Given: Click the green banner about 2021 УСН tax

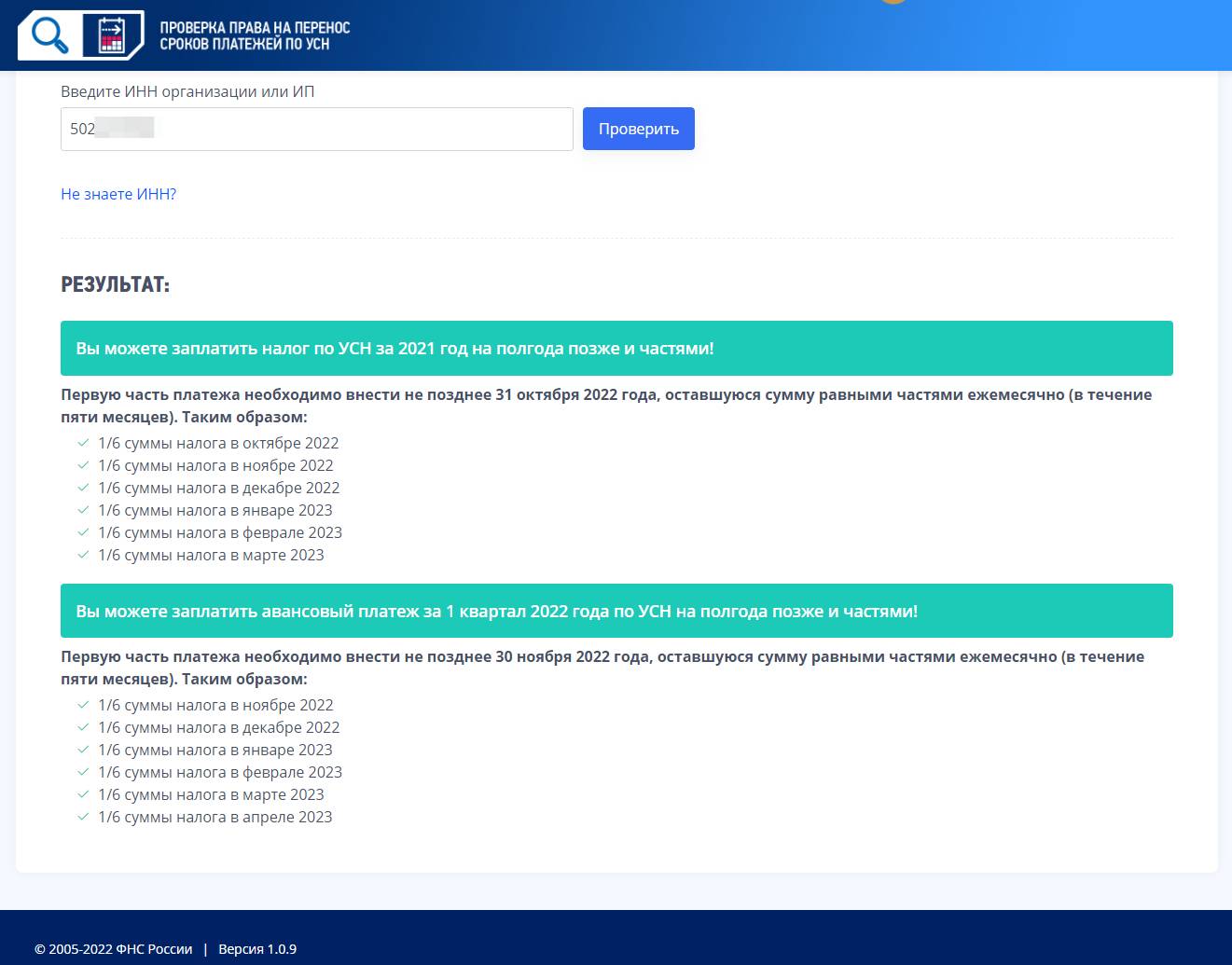Looking at the screenshot, I should pyautogui.click(x=616, y=349).
